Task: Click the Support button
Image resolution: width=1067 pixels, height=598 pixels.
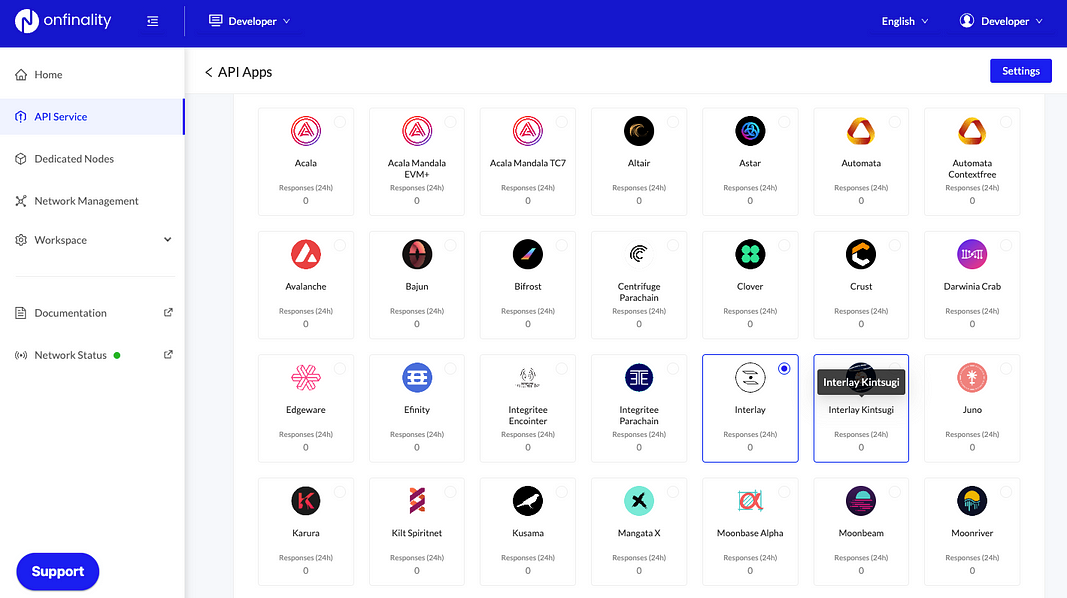Action: [x=58, y=571]
